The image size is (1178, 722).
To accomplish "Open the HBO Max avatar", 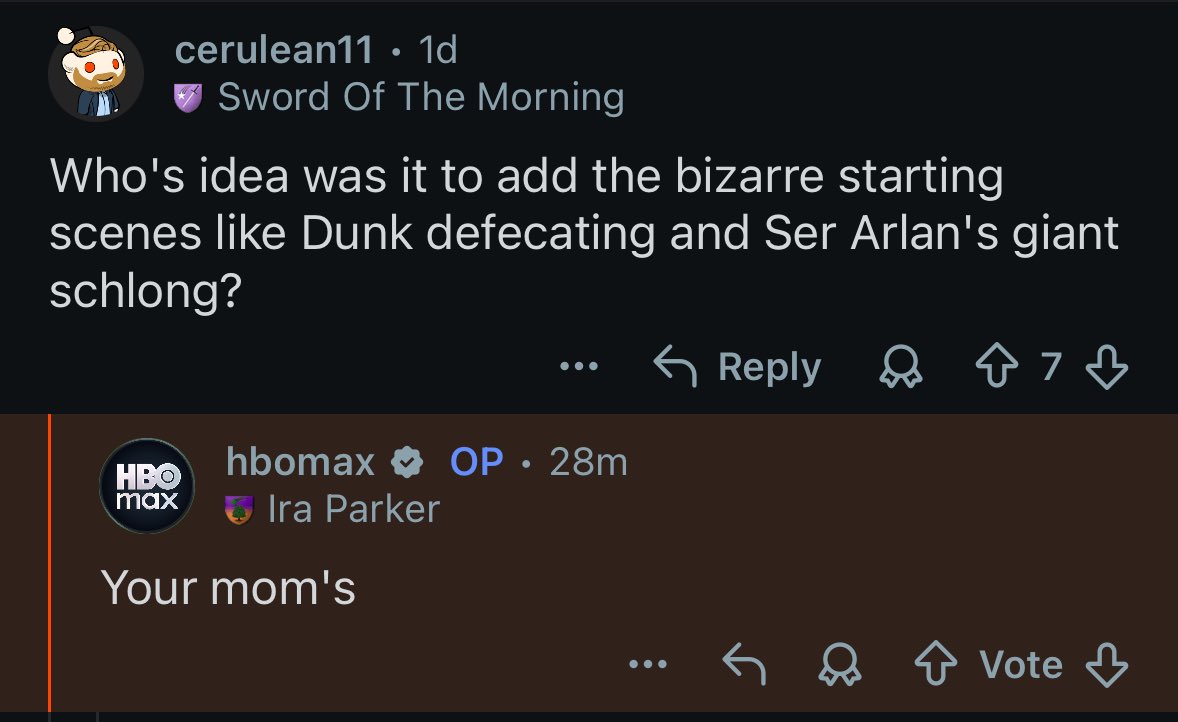I will [x=145, y=485].
